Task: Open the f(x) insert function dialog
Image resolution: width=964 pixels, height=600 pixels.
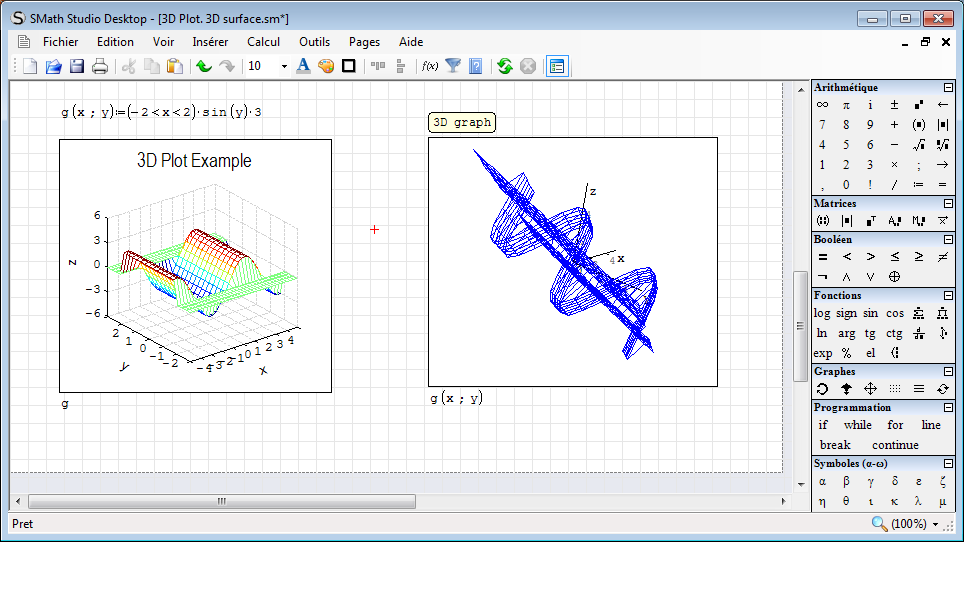Action: click(430, 66)
